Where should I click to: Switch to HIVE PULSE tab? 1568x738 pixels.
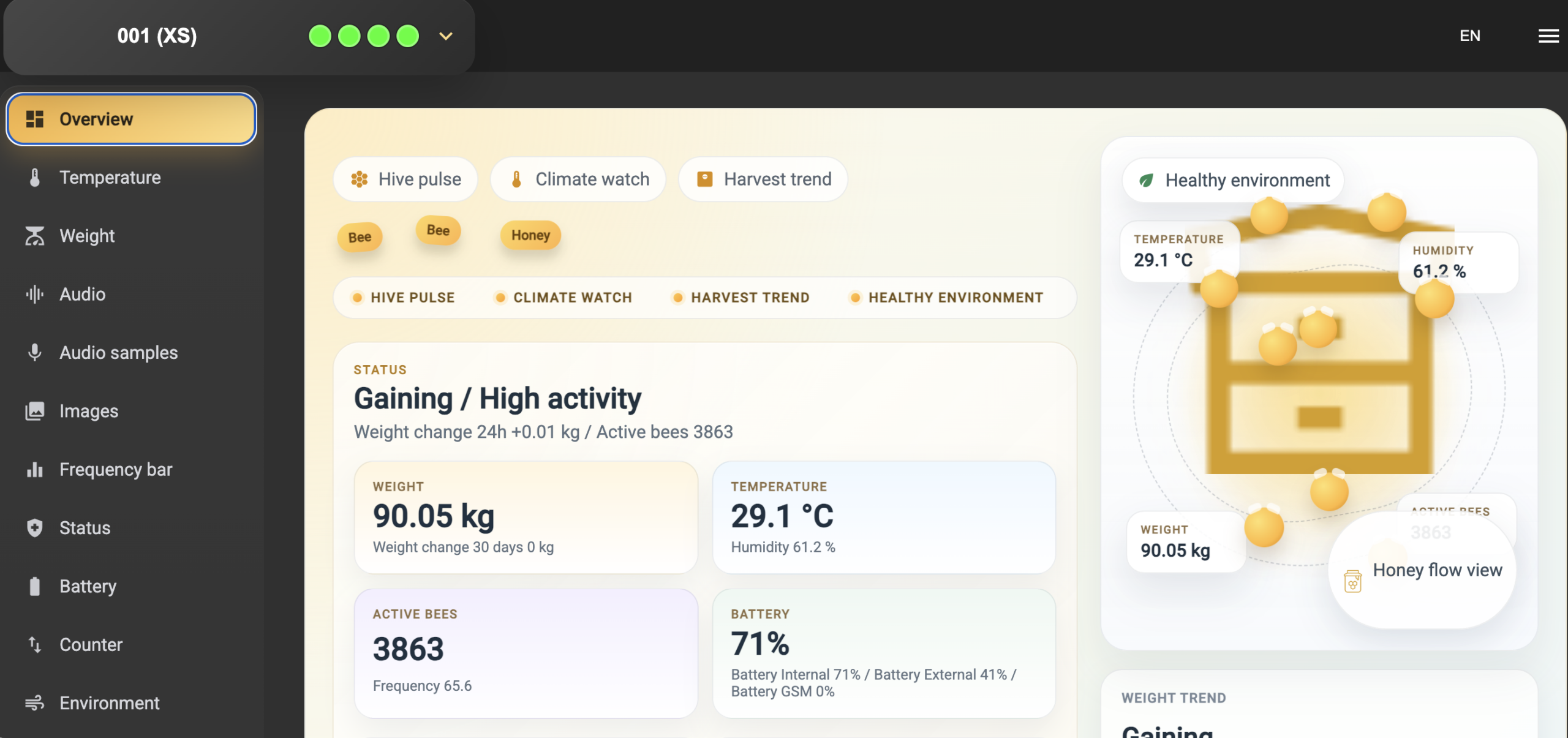403,298
